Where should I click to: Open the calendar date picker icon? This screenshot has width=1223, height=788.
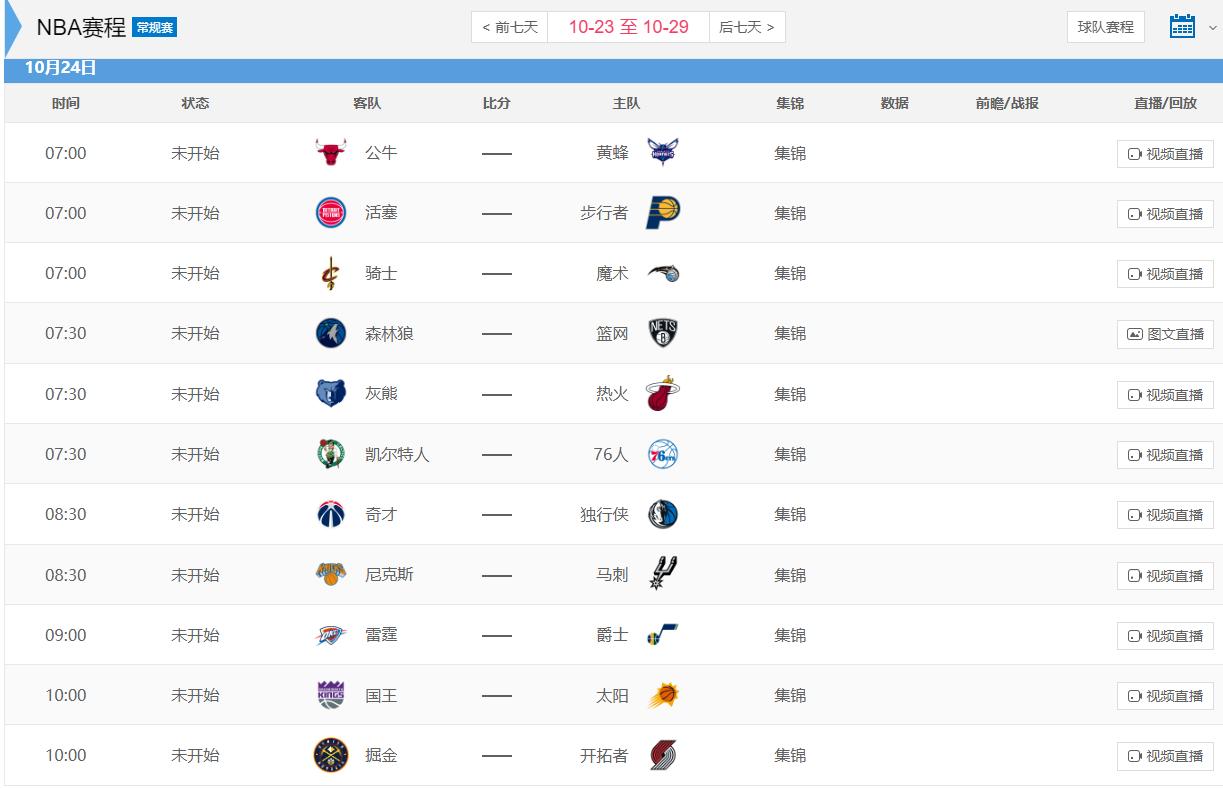click(1183, 27)
